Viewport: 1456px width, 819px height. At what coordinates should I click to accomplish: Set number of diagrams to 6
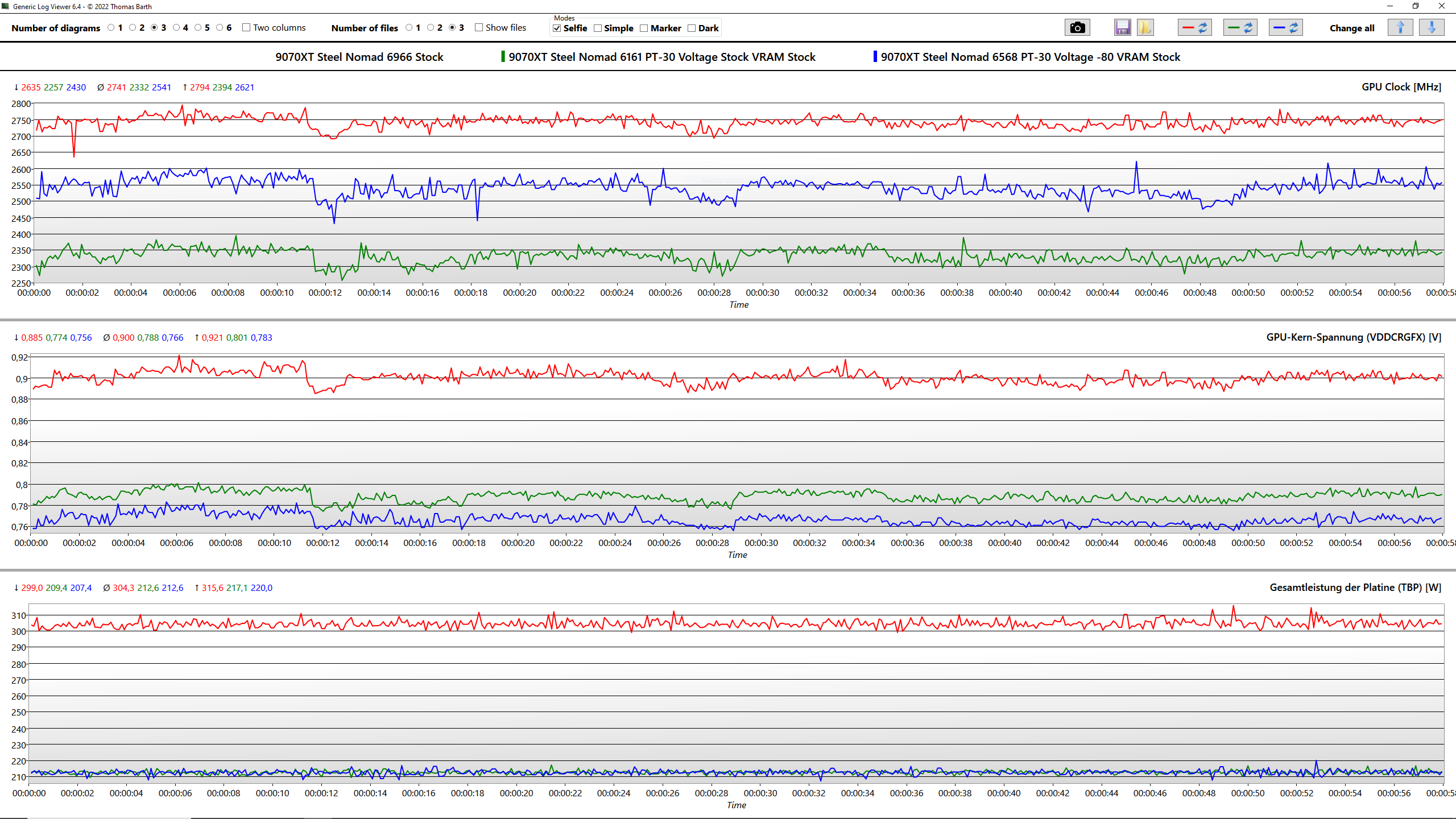[220, 28]
